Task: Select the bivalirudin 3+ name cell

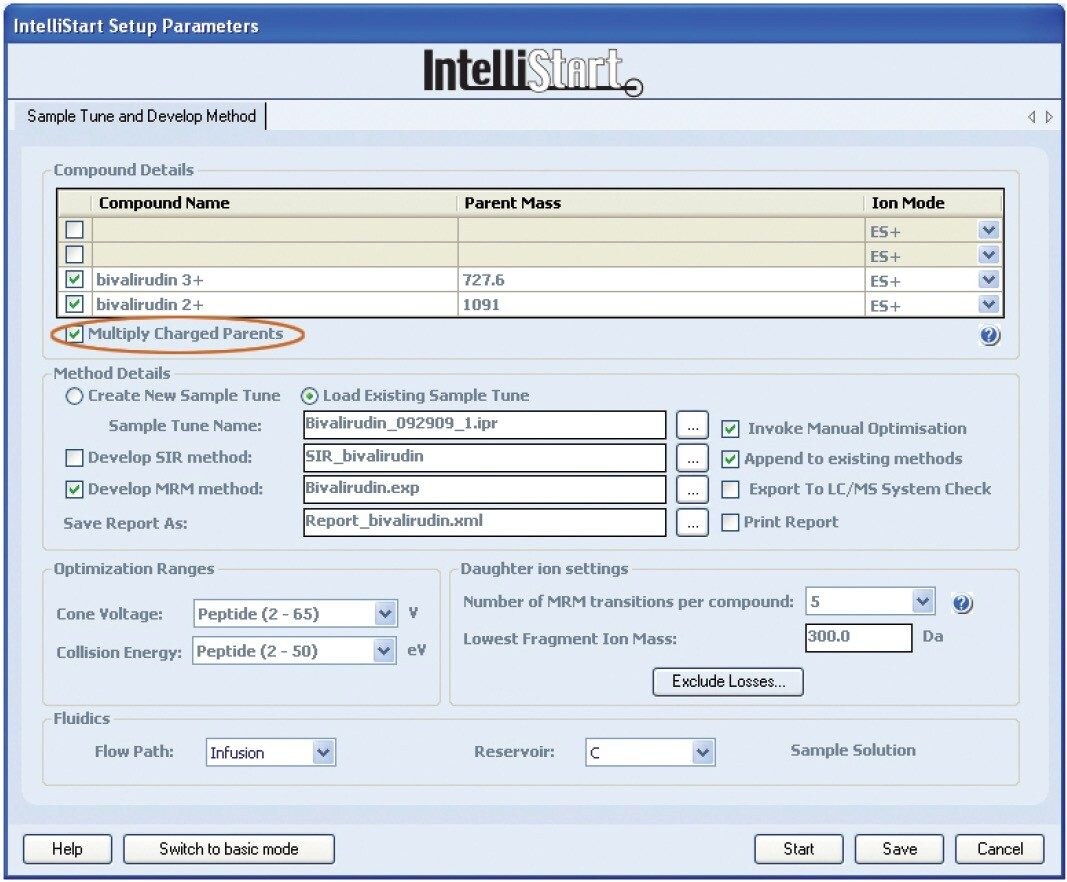Action: tap(274, 280)
